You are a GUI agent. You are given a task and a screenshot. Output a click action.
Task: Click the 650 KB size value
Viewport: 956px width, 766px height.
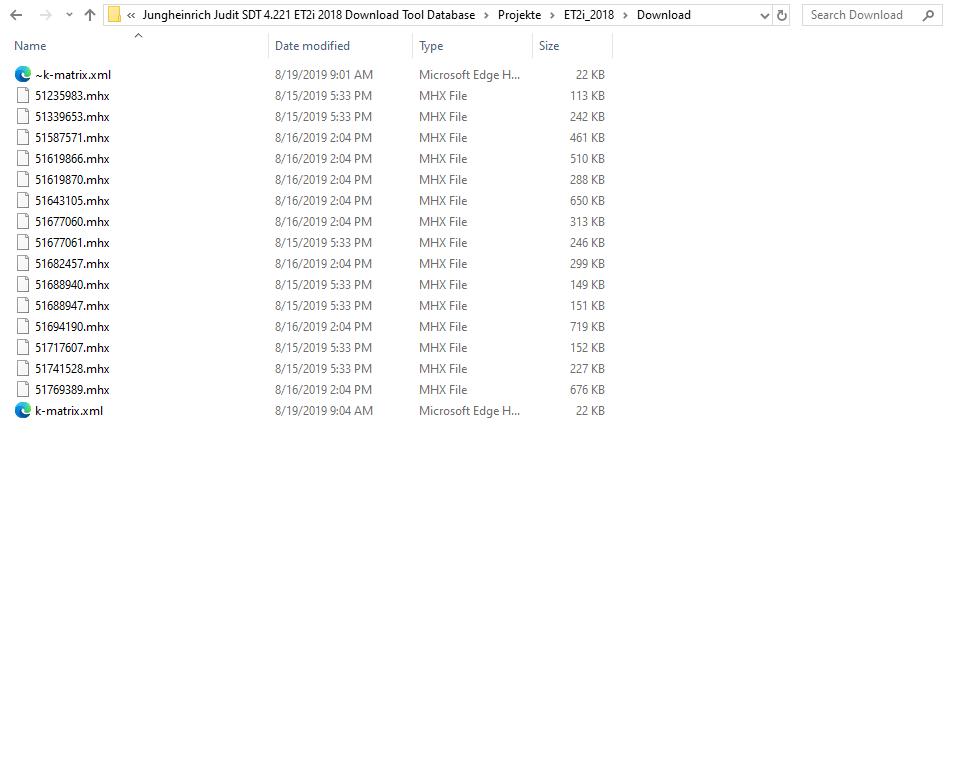587,201
